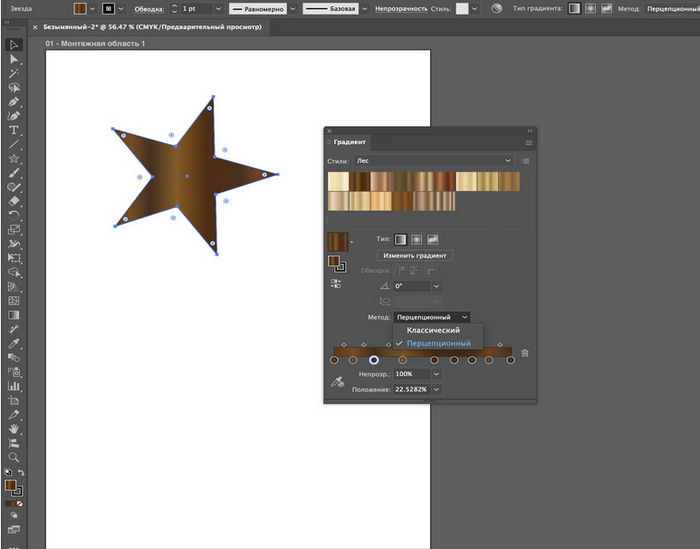Select the Star shape tool
Image resolution: width=700 pixels, height=549 pixels.
(14, 158)
